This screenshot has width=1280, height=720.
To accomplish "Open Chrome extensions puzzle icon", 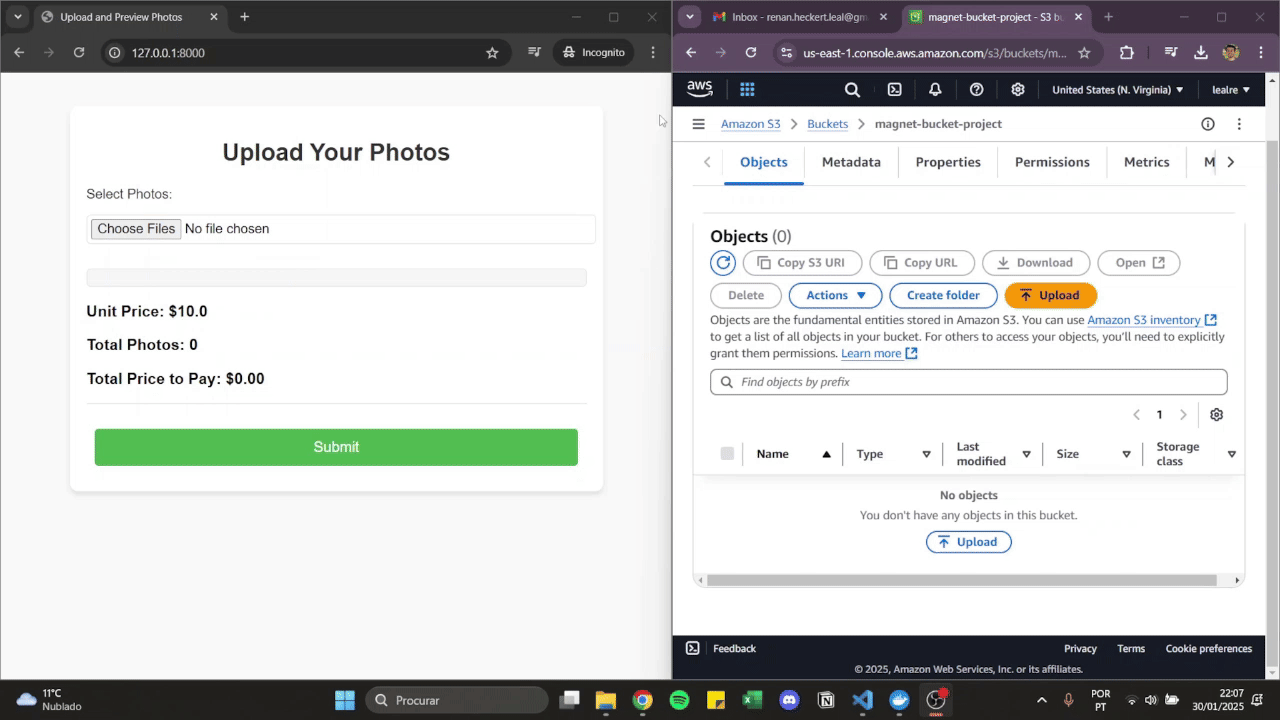I will 1127,52.
